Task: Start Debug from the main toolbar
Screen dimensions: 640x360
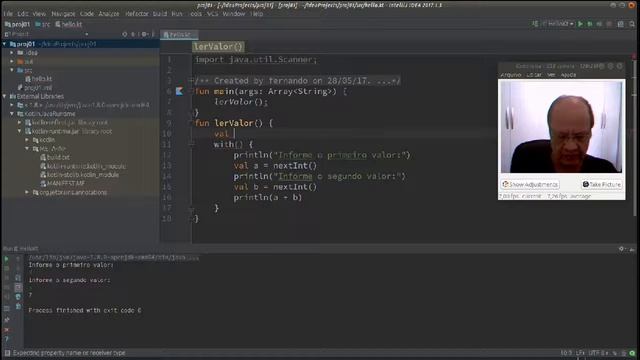Action: (x=590, y=24)
